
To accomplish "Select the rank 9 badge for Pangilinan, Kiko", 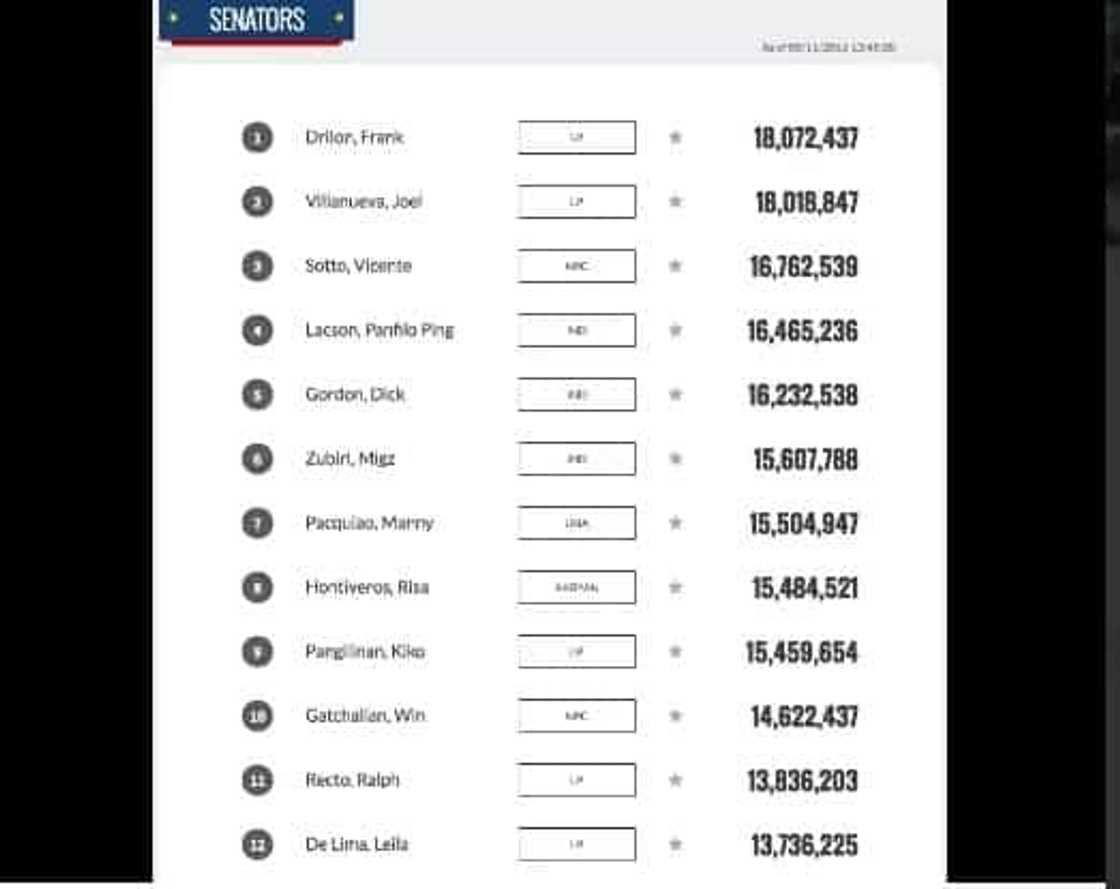I will pyautogui.click(x=257, y=651).
